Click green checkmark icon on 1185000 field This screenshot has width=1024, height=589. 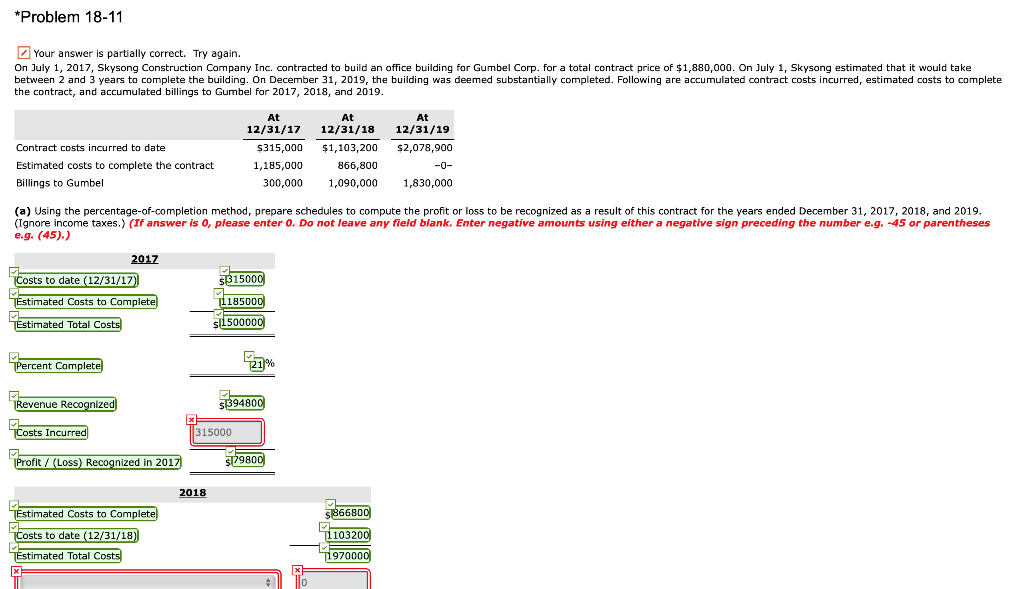219,293
